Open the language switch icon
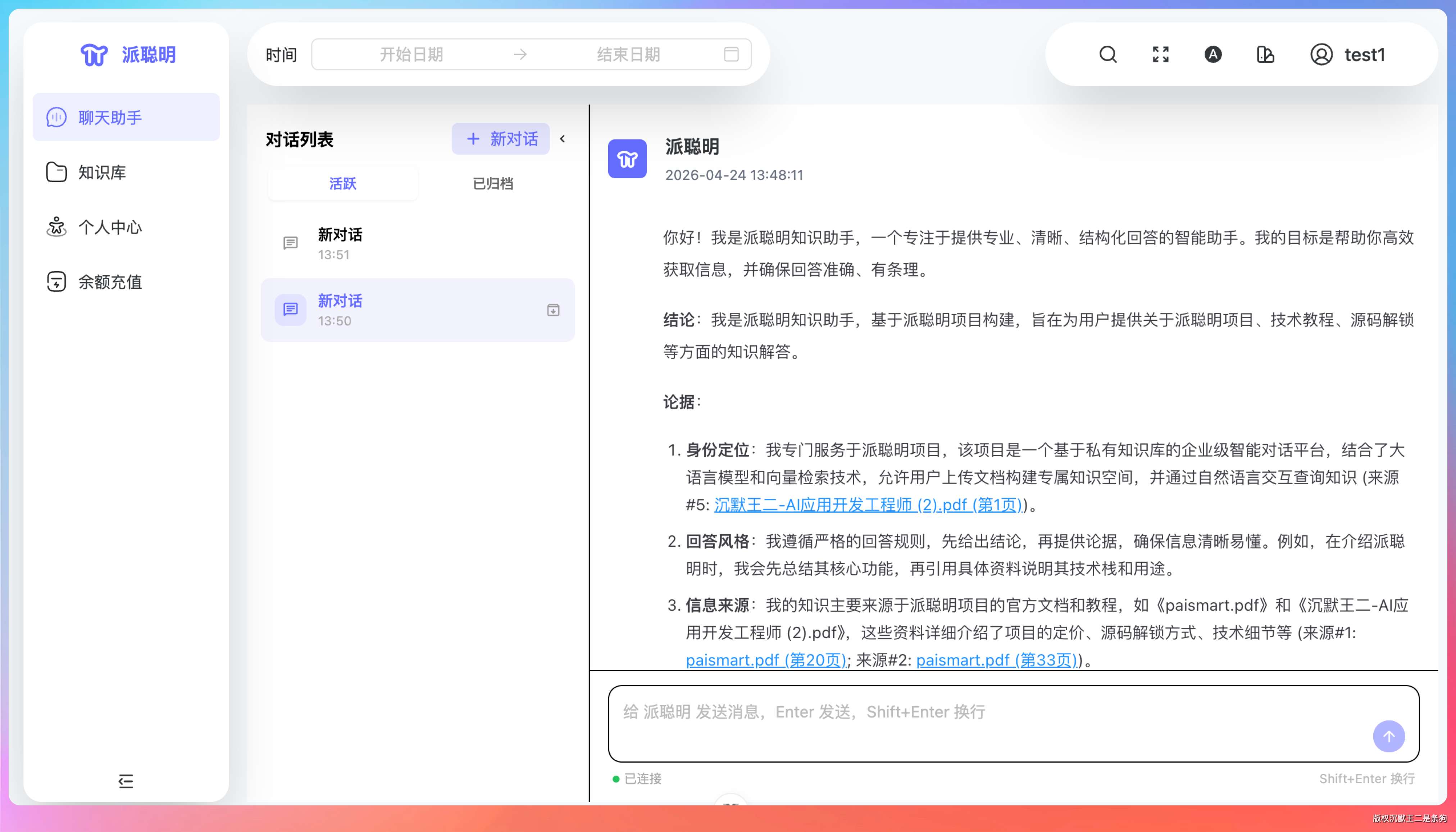The height and width of the screenshot is (832, 1456). (1212, 54)
